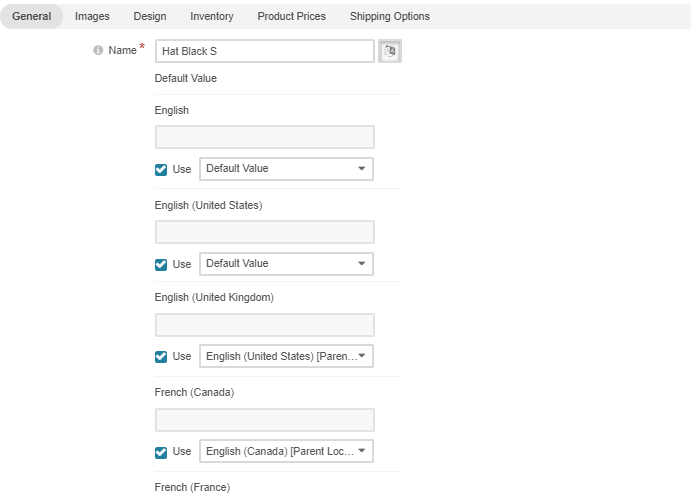The height and width of the screenshot is (499, 691).
Task: Open French (Canada) parent locale dropdown
Action: coord(286,451)
